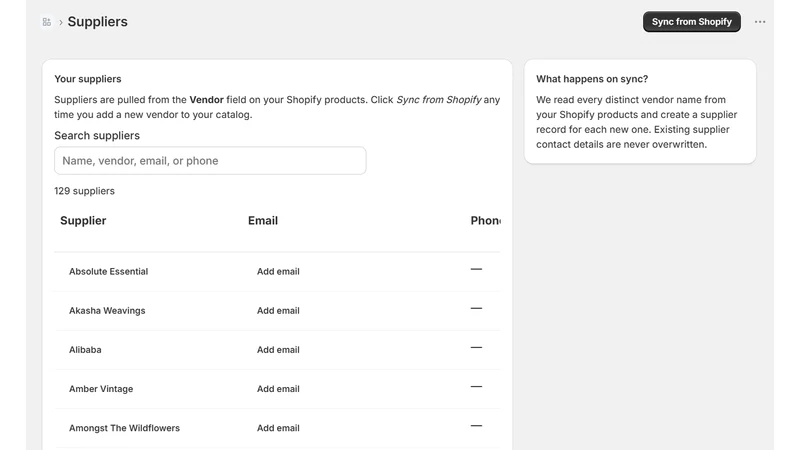This screenshot has height=450, width=800.
Task: Select the Absolute Essential supplier row
Action: [277, 271]
